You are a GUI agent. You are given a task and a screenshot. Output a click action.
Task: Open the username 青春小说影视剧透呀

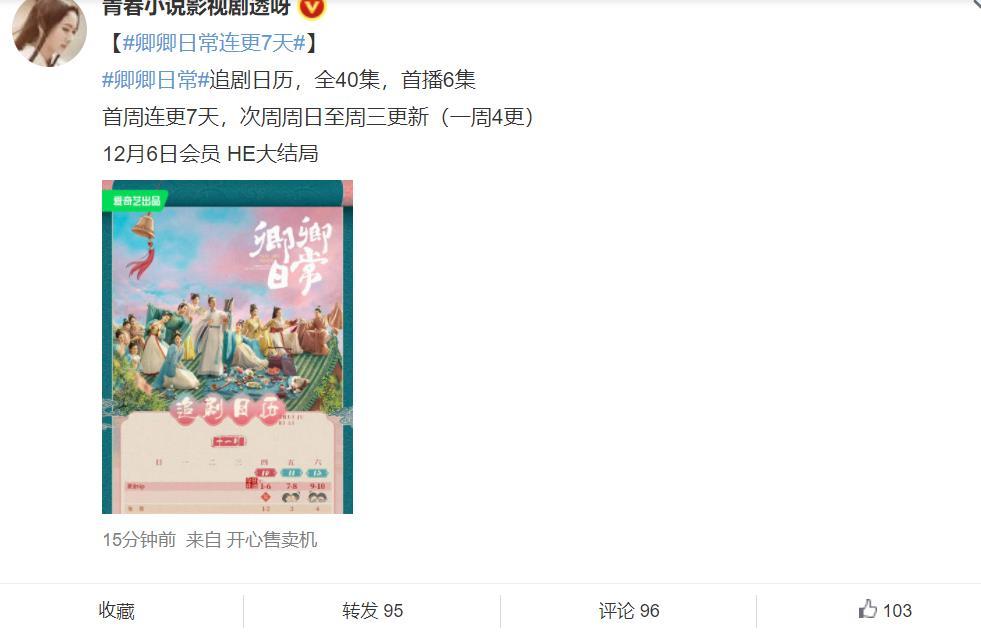click(x=196, y=8)
